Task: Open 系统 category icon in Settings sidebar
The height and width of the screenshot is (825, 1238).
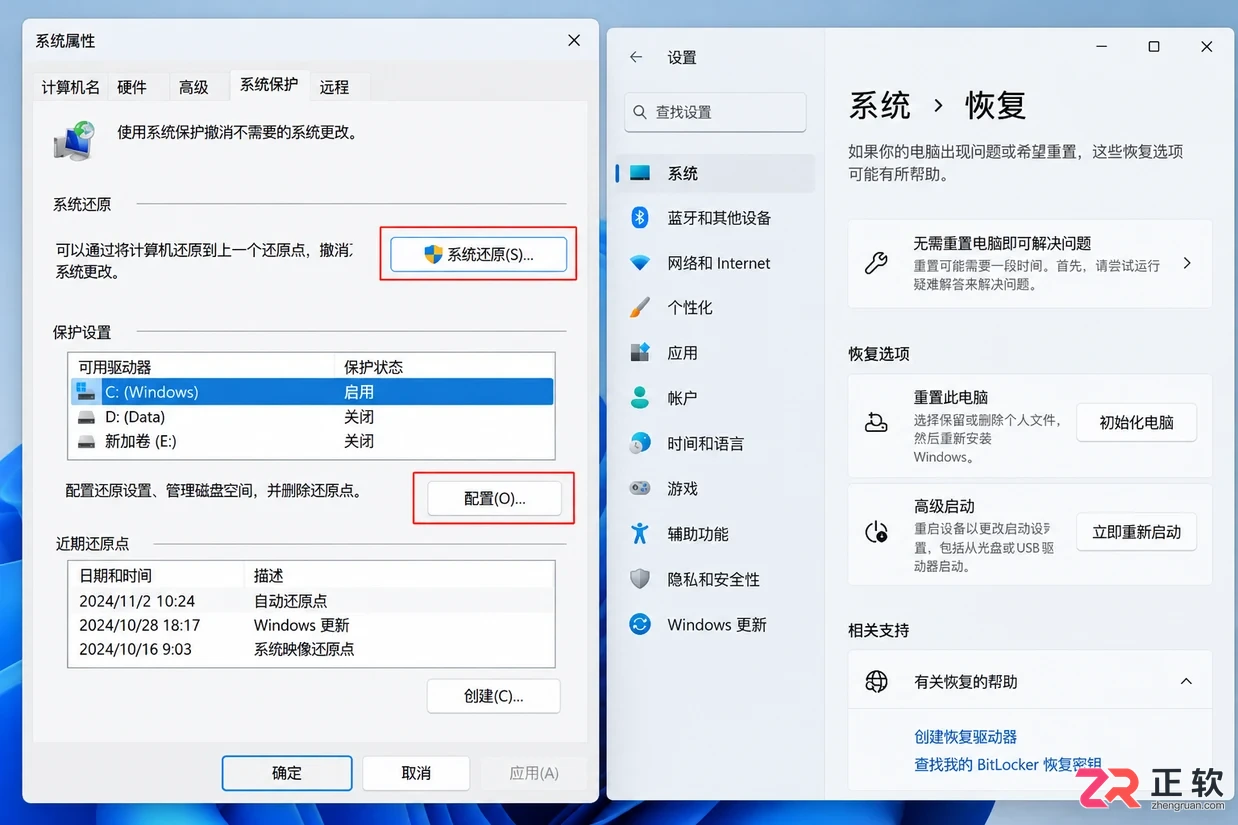Action: [640, 173]
